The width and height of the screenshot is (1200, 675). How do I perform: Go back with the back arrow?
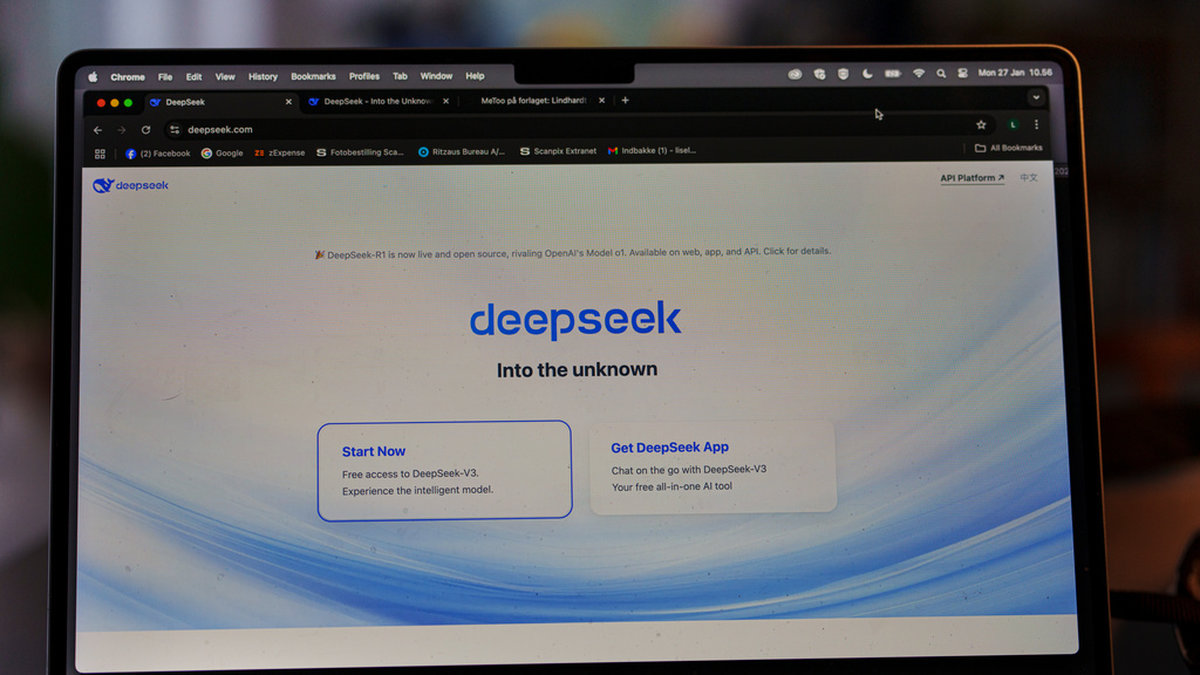98,130
